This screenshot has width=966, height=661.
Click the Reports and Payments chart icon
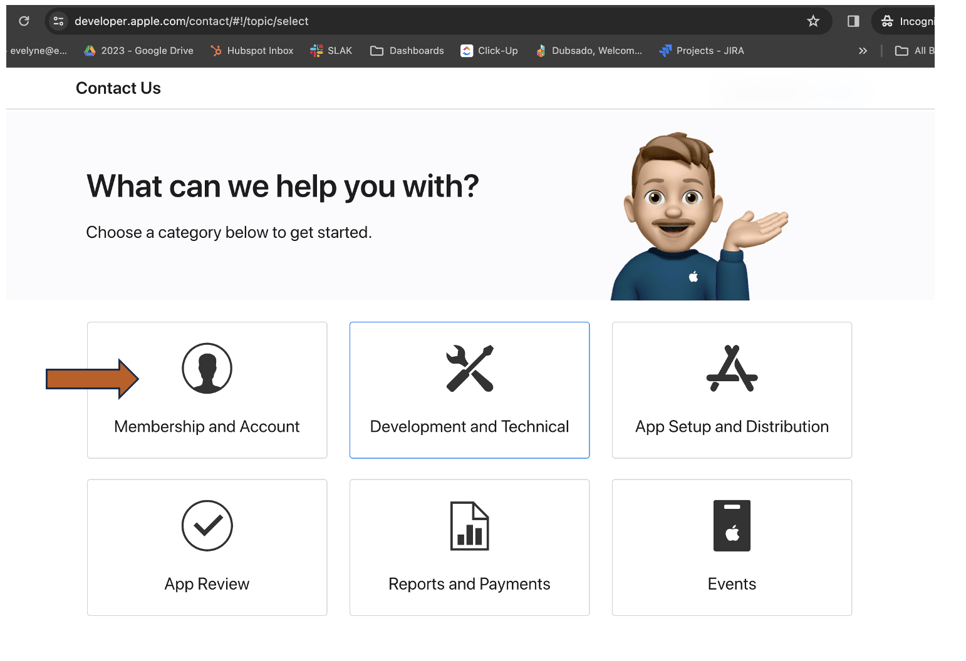[469, 526]
